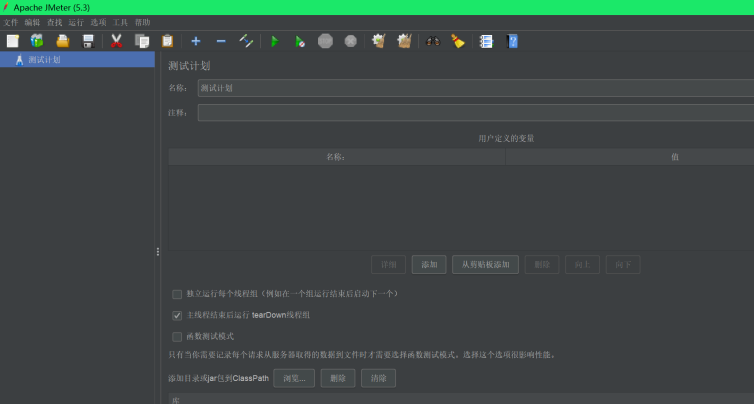The image size is (754, 405).
Task: Click the Cut scissors icon
Action: 116,41
